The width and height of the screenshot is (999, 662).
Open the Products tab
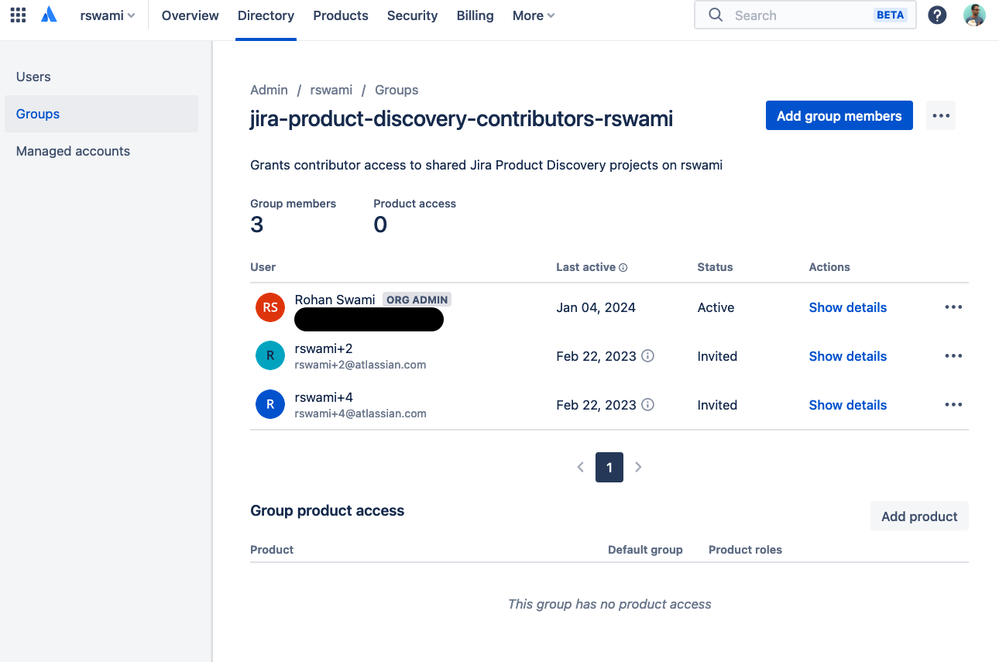[340, 15]
